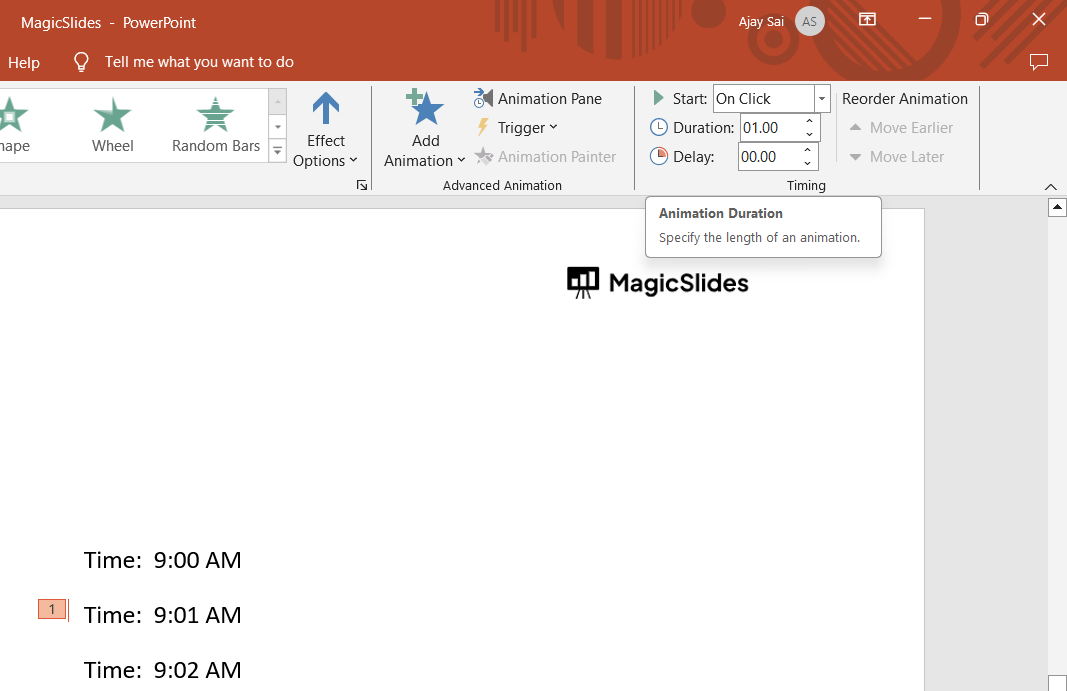
Task: Click the Animation Pane icon
Action: coord(483,98)
